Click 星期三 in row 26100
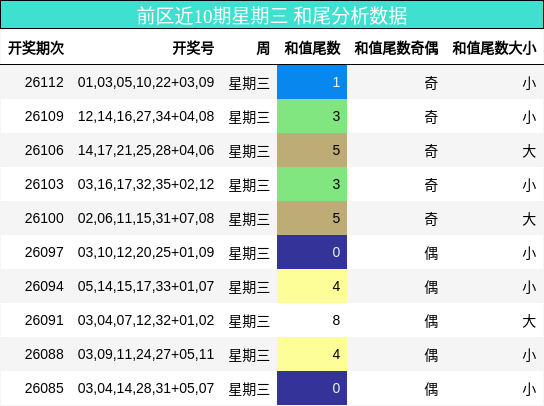 (x=249, y=219)
